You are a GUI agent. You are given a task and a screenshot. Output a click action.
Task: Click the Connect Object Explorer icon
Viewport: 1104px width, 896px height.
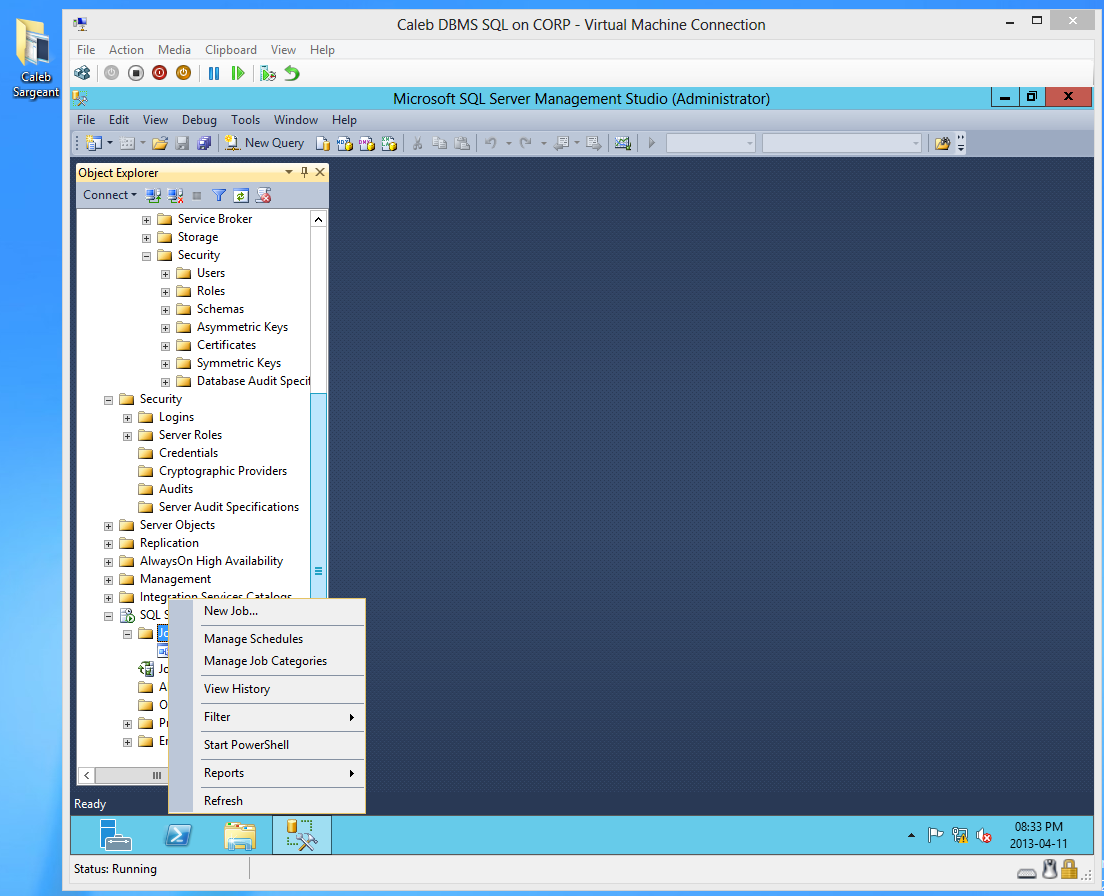(x=153, y=195)
